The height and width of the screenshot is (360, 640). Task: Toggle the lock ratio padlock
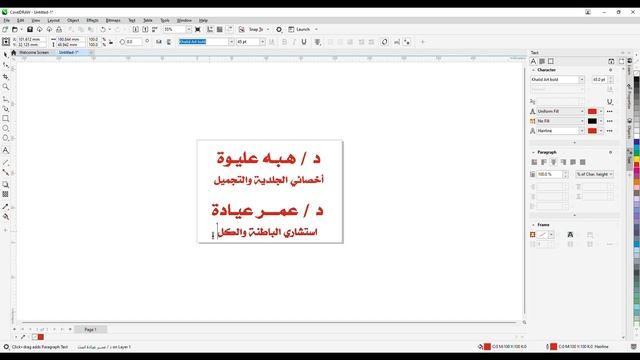(111, 42)
